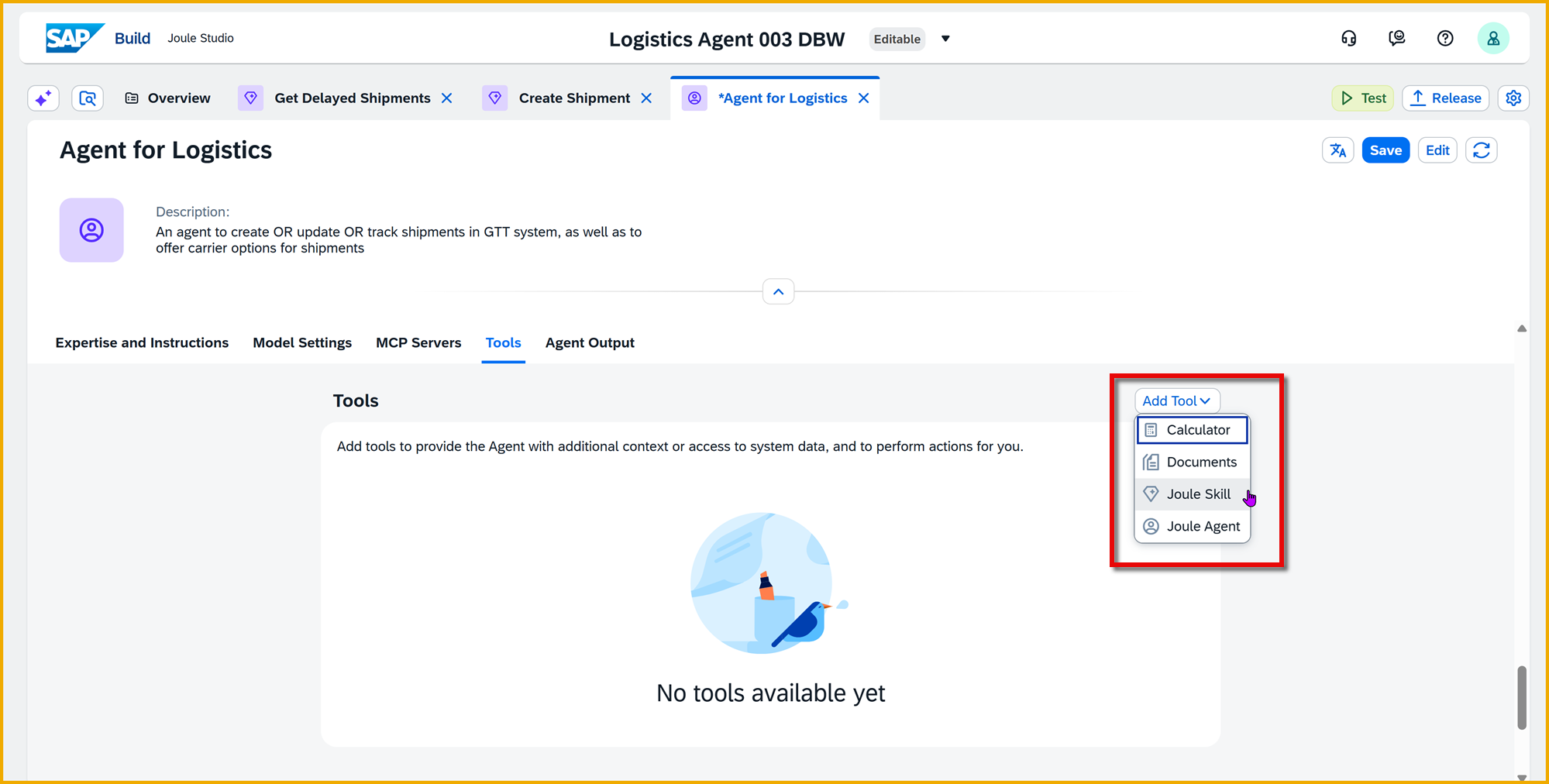
Task: Open the Editable status badge
Action: pos(897,39)
